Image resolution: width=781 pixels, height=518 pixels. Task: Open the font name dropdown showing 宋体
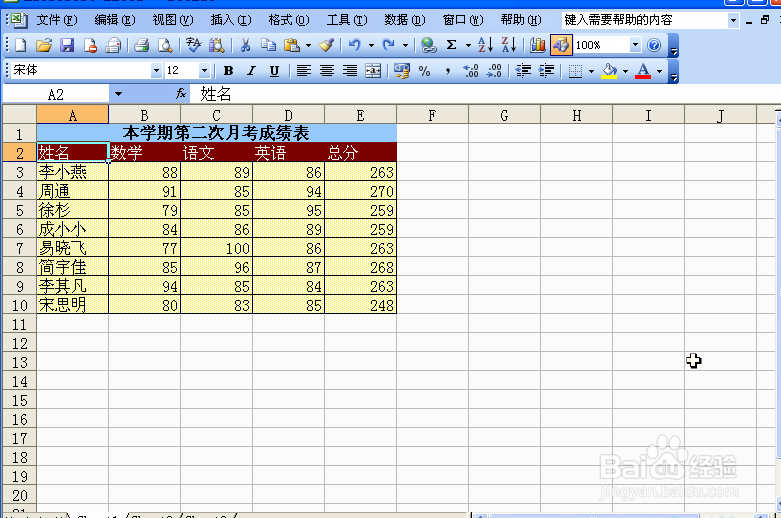click(x=156, y=71)
